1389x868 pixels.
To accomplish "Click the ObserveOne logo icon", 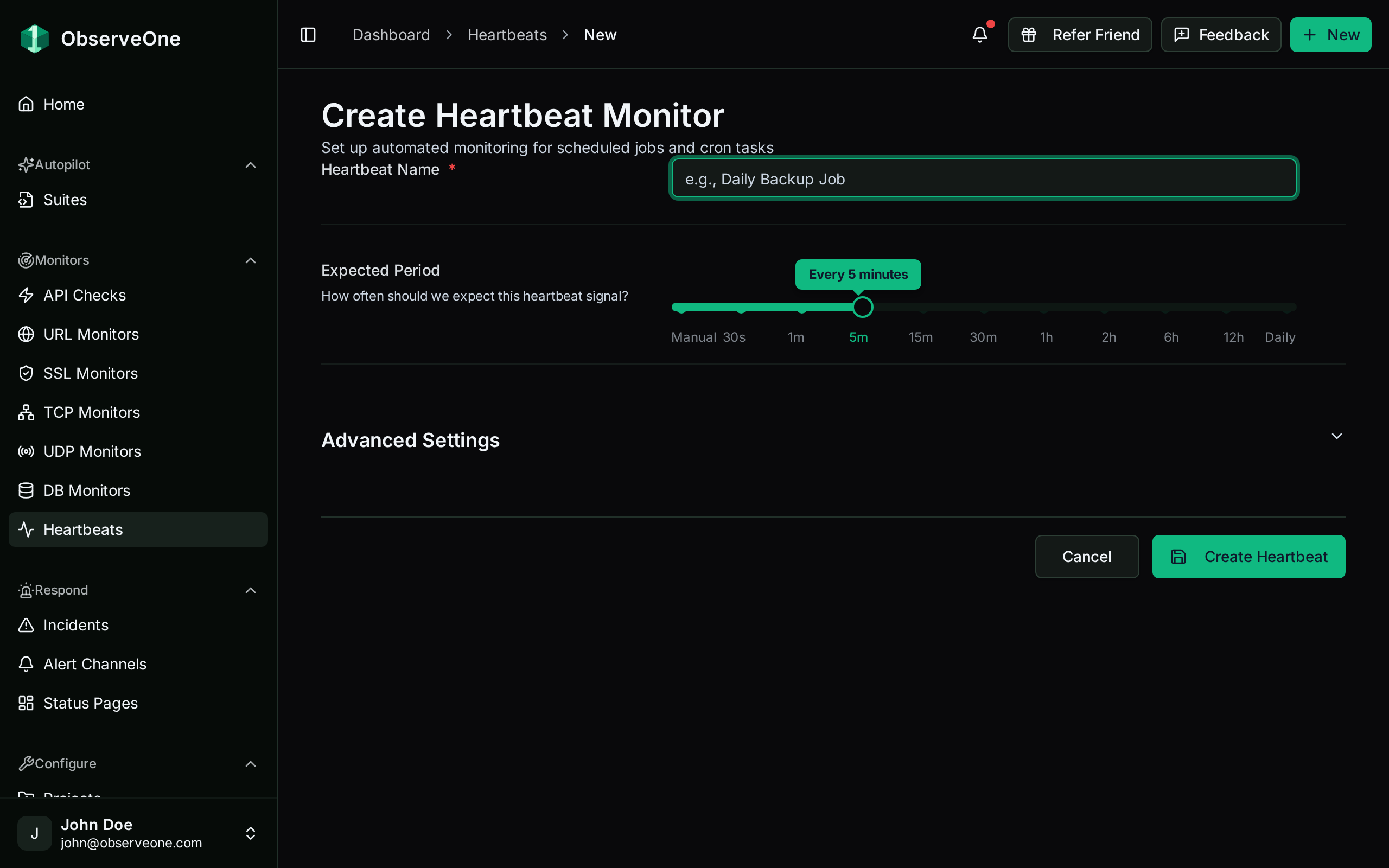I will pyautogui.click(x=34, y=39).
